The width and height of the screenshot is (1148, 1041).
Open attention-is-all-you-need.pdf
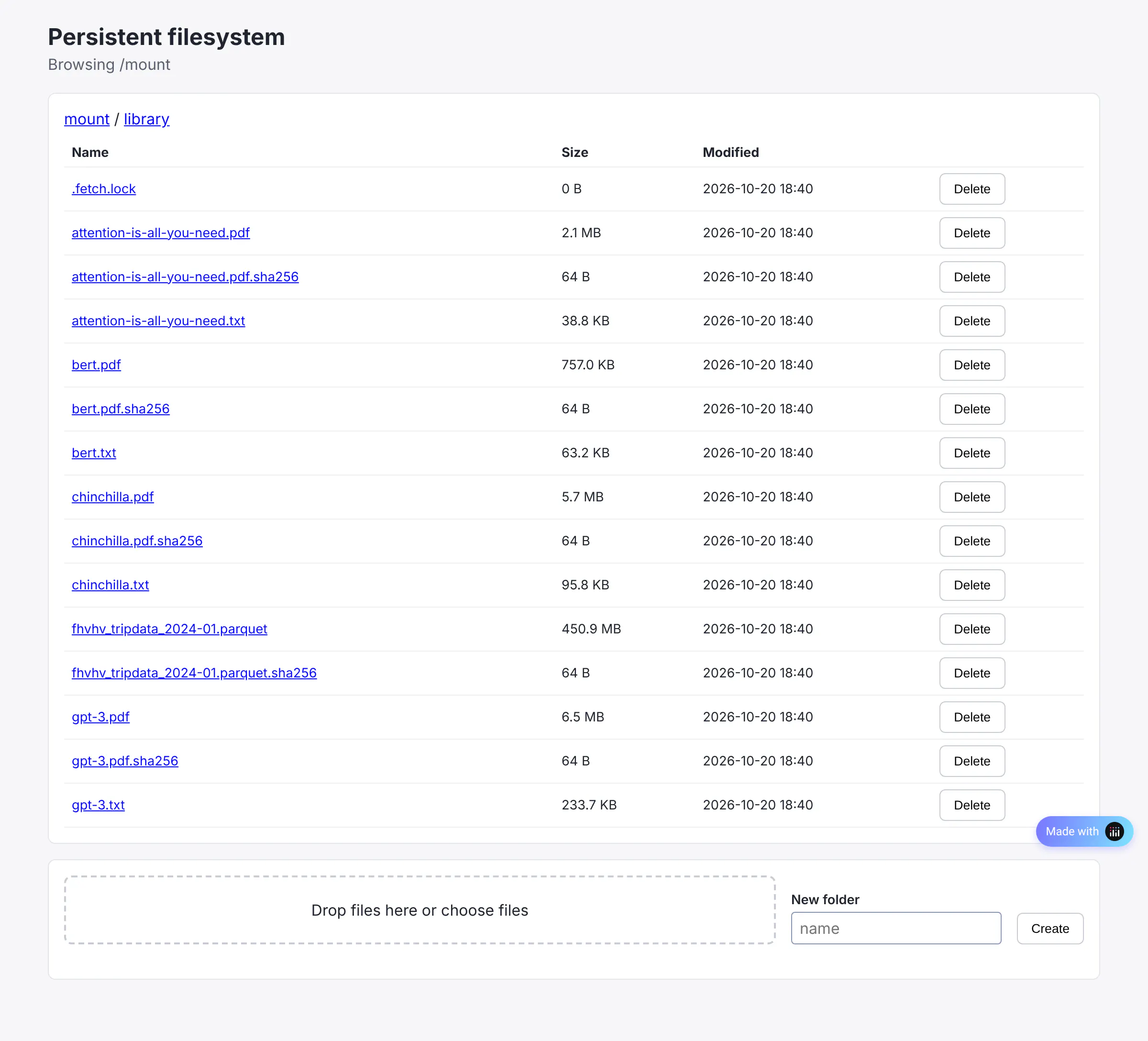coord(161,233)
